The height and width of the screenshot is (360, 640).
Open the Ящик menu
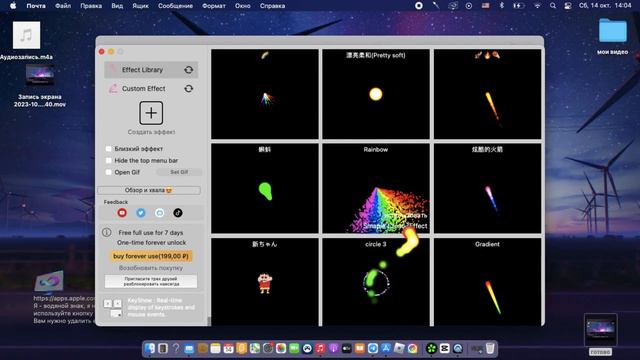[x=140, y=6]
